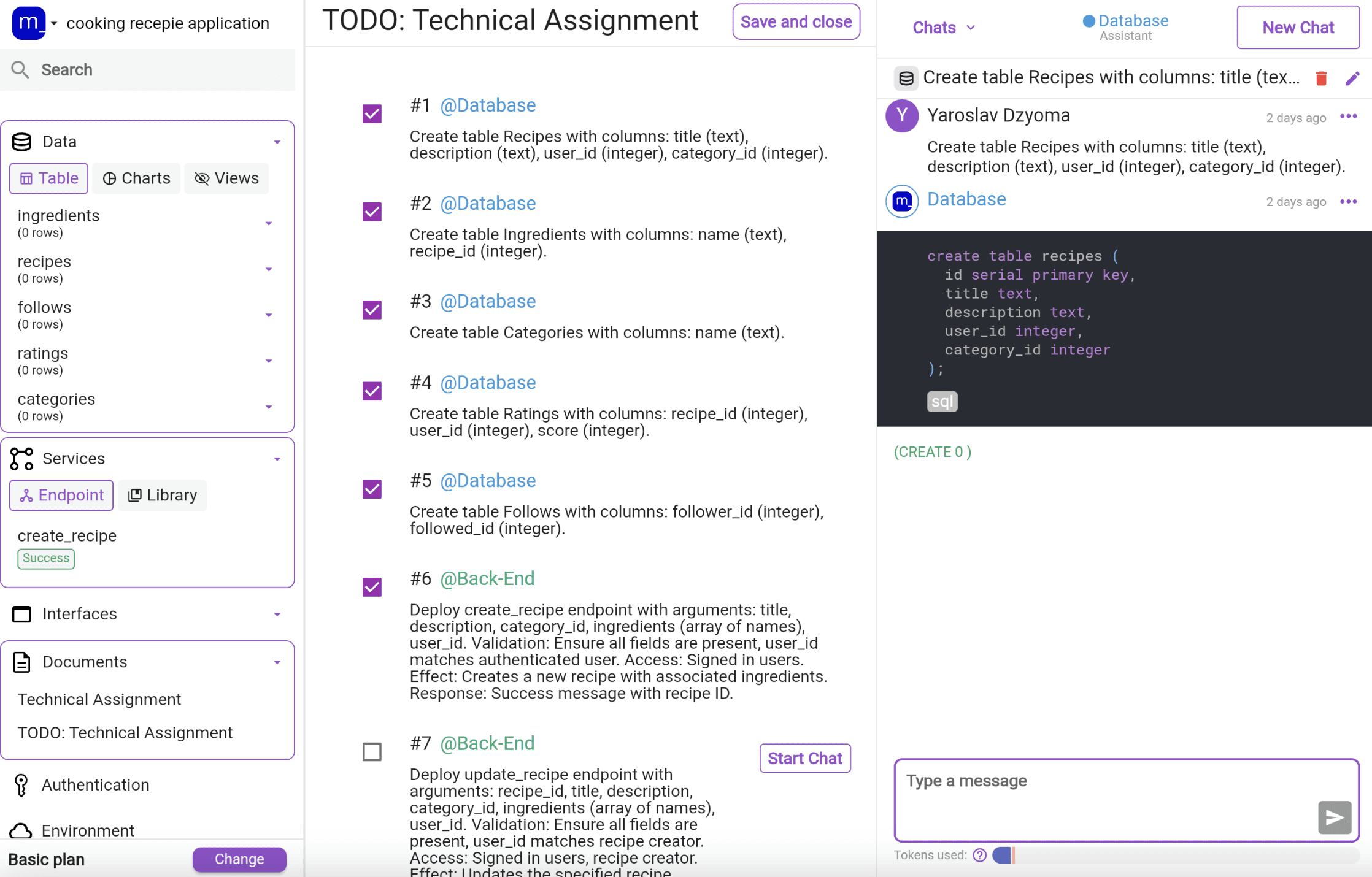1372x877 pixels.
Task: Switch to the Charts tab
Action: [137, 178]
